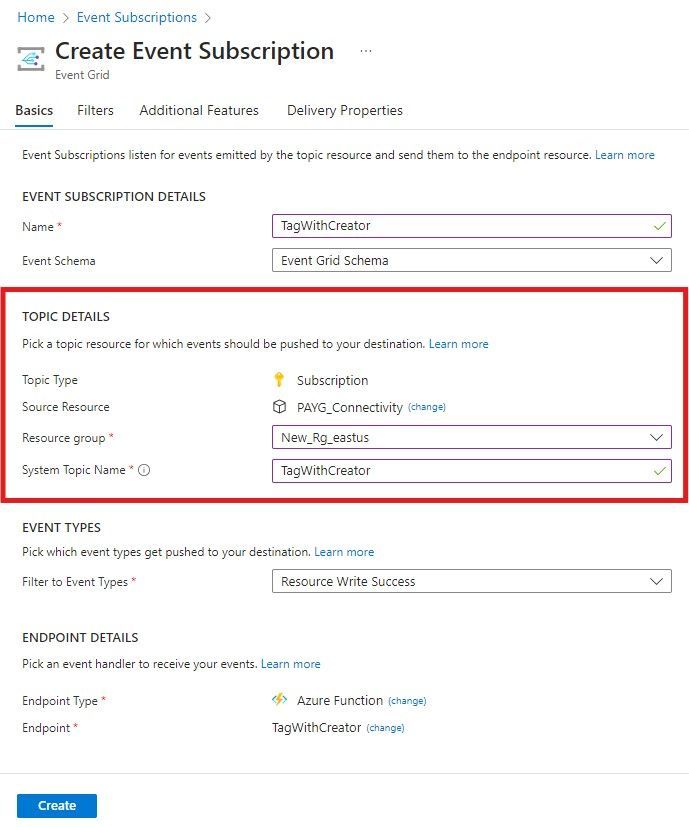Click the key icon beside Subscription
The height and width of the screenshot is (827, 689).
279,380
